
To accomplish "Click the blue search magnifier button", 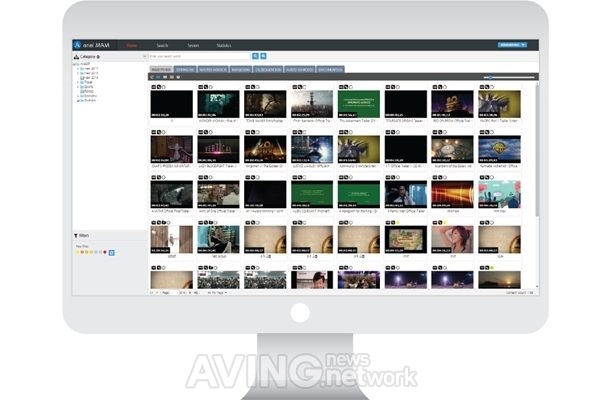I will tap(255, 56).
